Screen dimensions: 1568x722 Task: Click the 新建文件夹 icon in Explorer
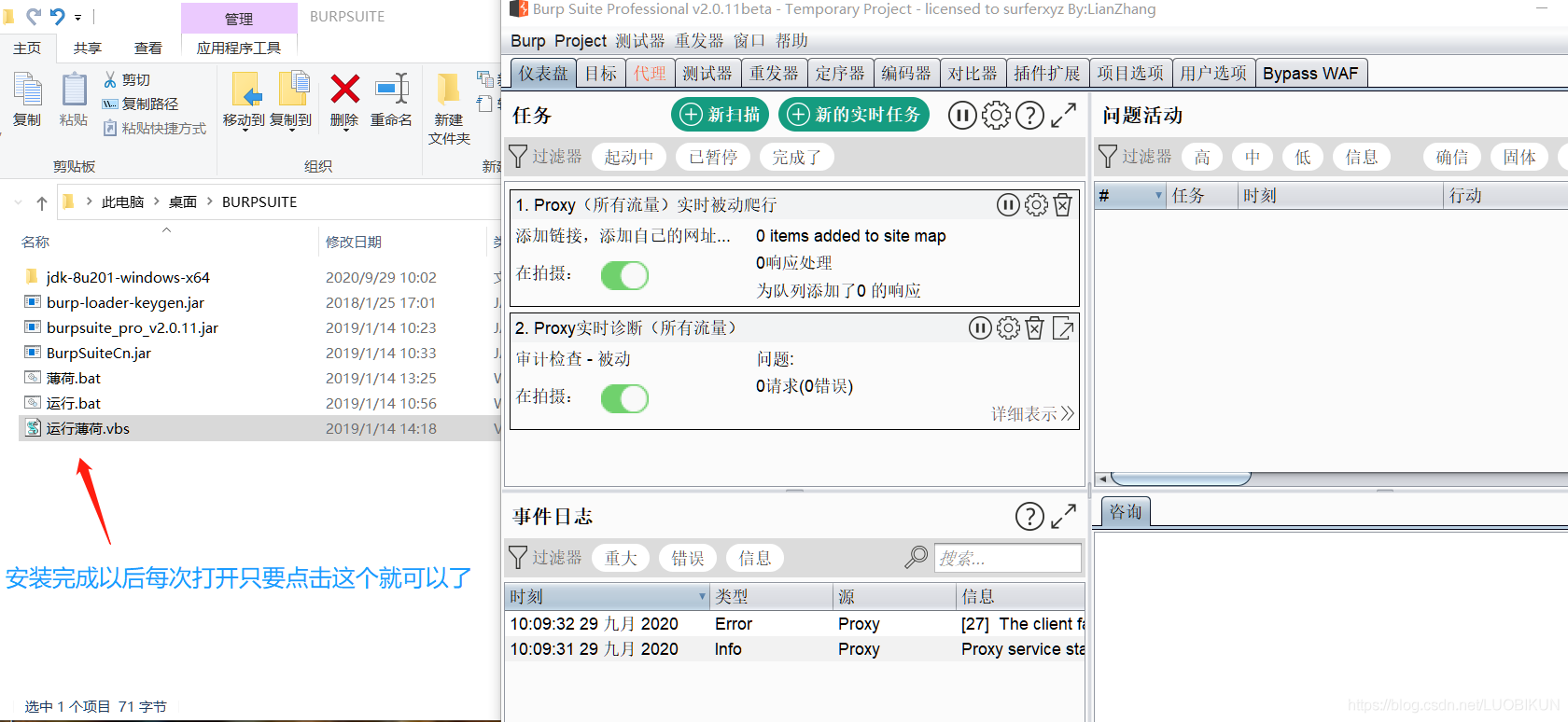448,90
